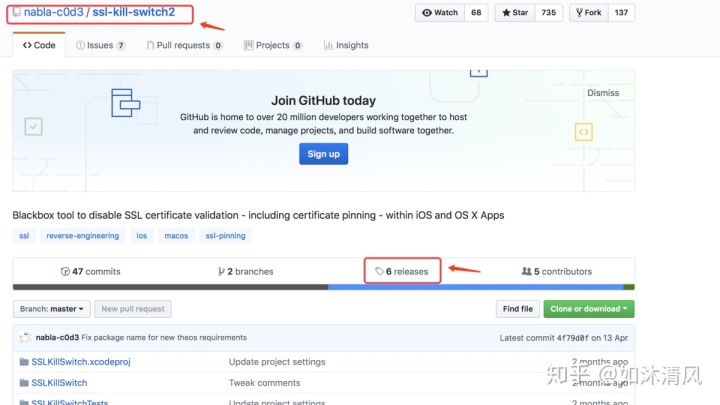View the 47 commits history
This screenshot has width=720, height=405.
point(90,271)
